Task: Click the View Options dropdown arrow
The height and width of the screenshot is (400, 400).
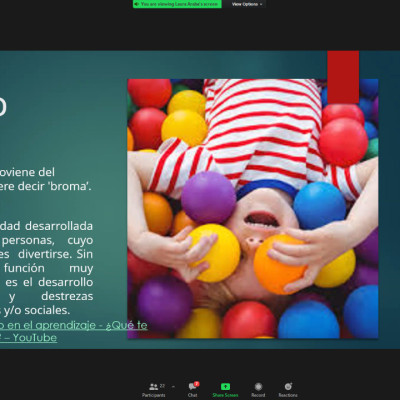Action: (x=261, y=5)
